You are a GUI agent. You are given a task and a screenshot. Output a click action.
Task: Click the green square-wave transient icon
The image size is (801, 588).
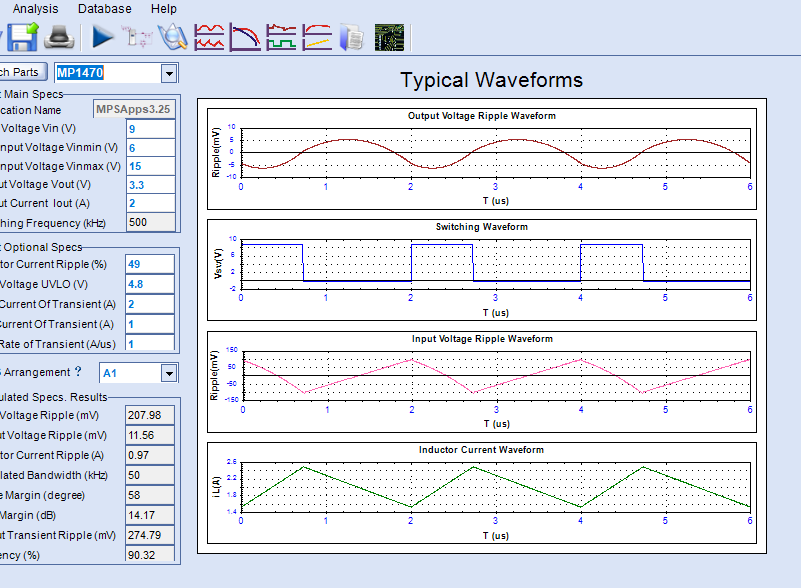pyautogui.click(x=281, y=38)
